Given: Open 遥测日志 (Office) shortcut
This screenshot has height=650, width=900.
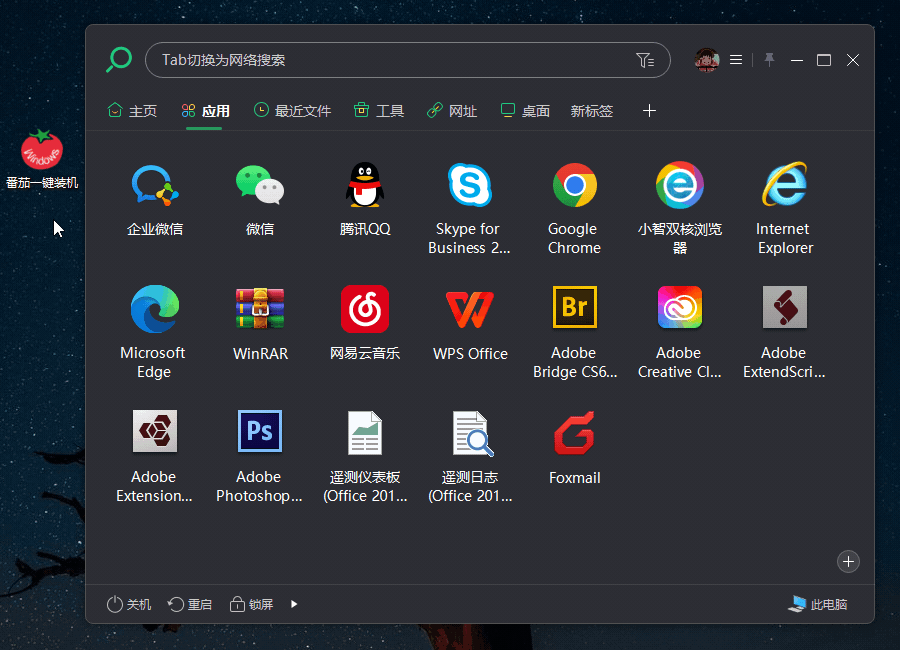Looking at the screenshot, I should click(x=472, y=434).
